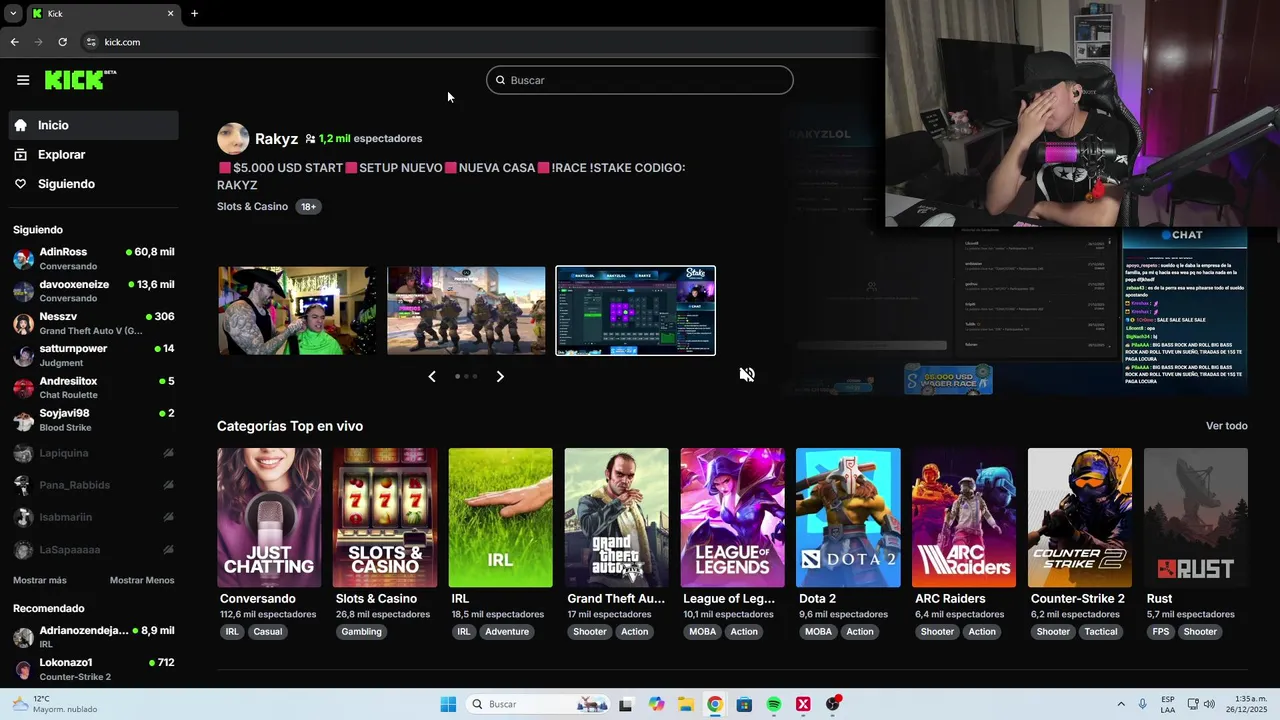Image resolution: width=1280 pixels, height=720 pixels.
Task: Open Slots & Casino category link under Rakyz
Action: coord(252,207)
